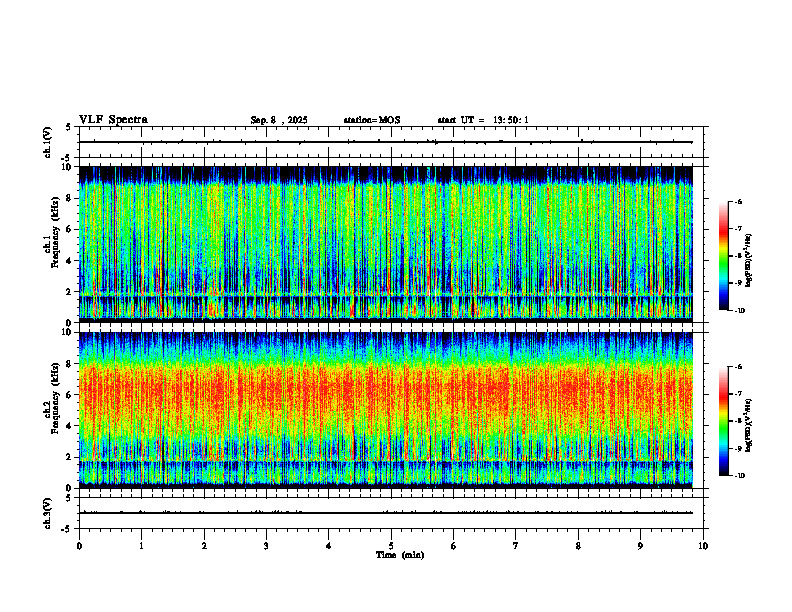Click the 5 tick on ch.1(V) axis
This screenshot has width=792, height=612.
click(69, 127)
